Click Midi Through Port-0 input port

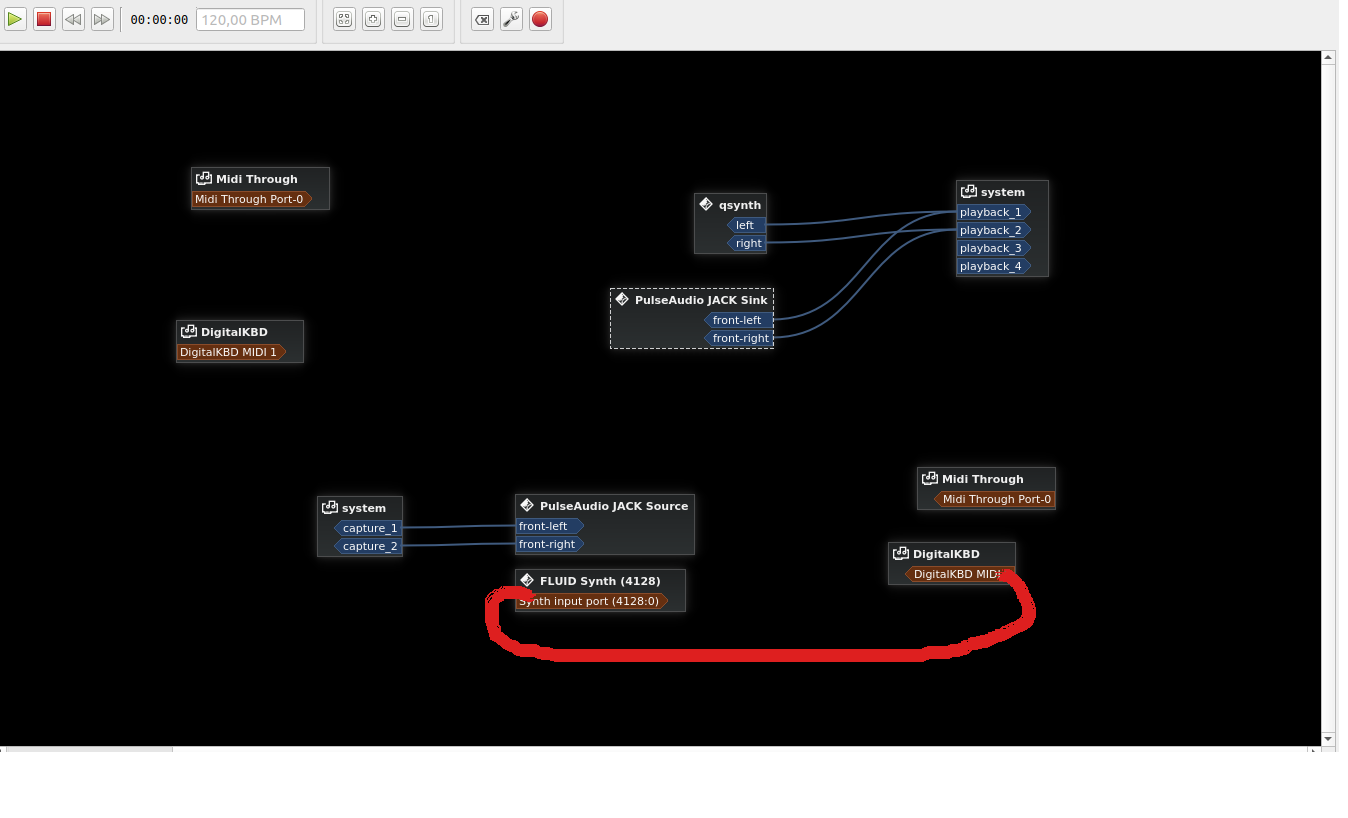pos(995,499)
